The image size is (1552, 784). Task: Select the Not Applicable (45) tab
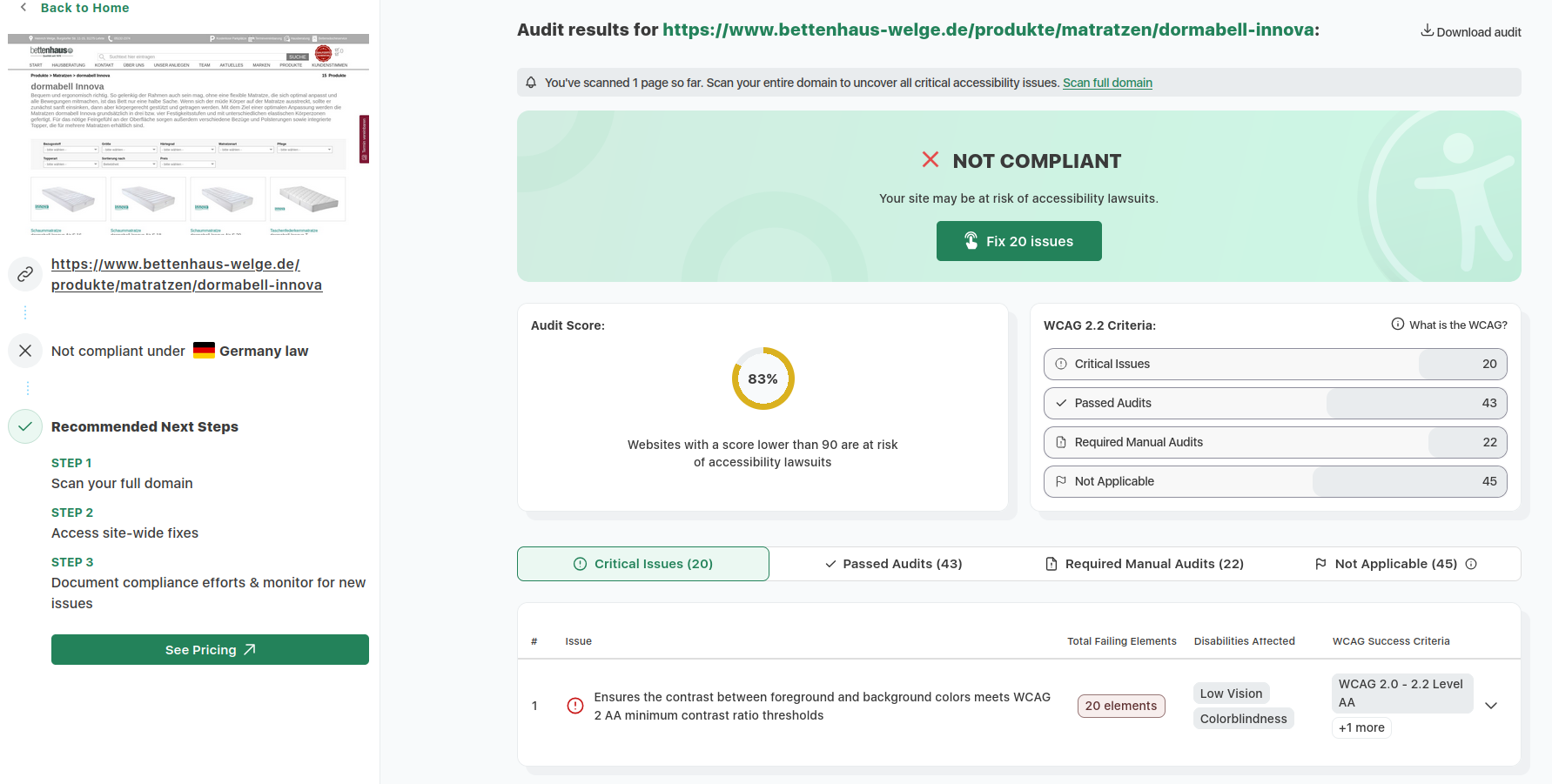click(1386, 564)
